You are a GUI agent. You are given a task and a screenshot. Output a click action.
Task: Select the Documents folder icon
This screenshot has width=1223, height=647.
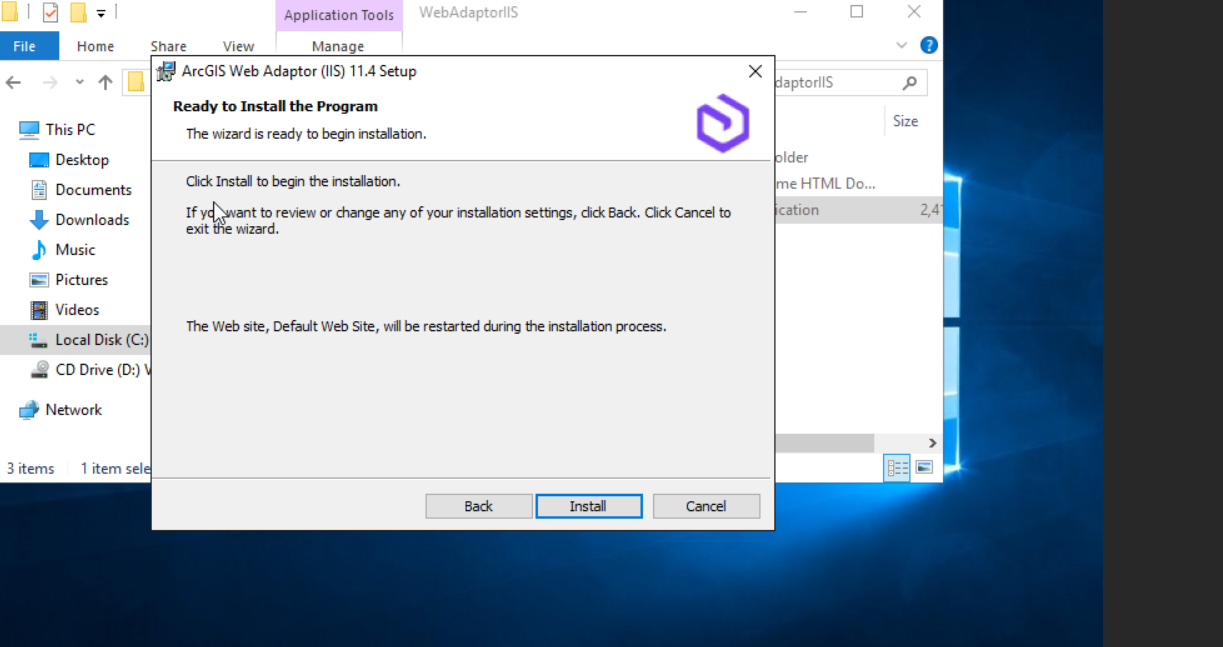click(39, 190)
